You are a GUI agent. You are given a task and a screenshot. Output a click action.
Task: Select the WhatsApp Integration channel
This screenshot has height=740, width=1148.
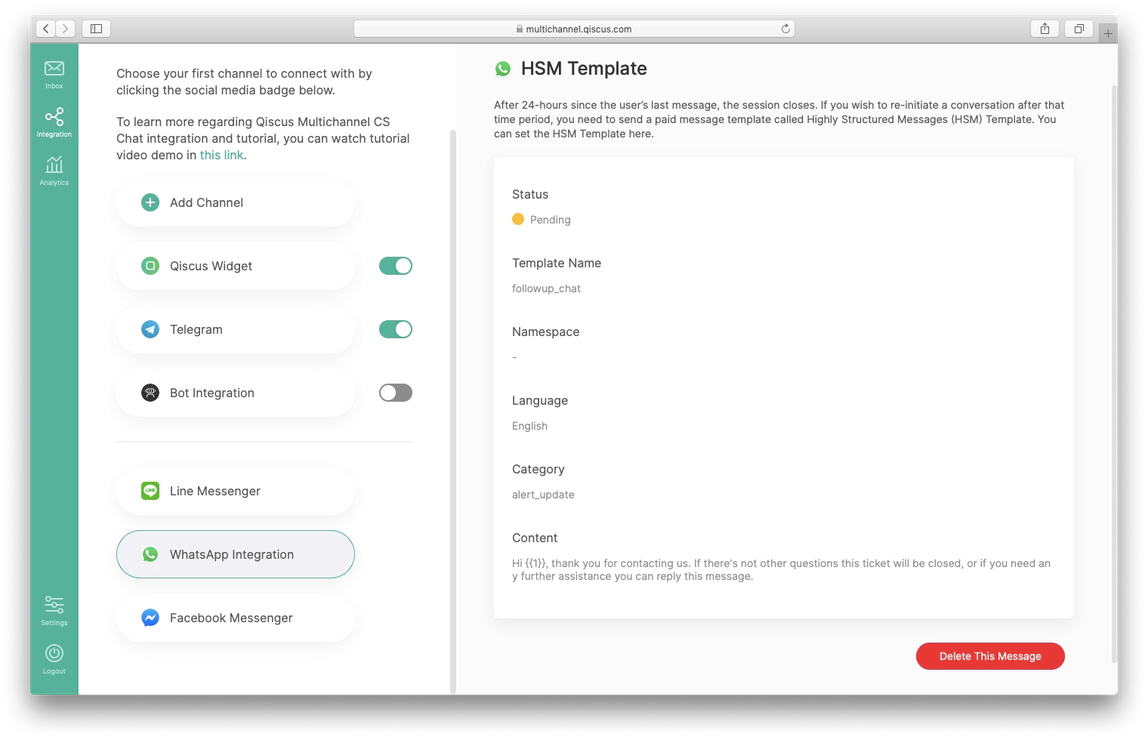click(x=235, y=554)
